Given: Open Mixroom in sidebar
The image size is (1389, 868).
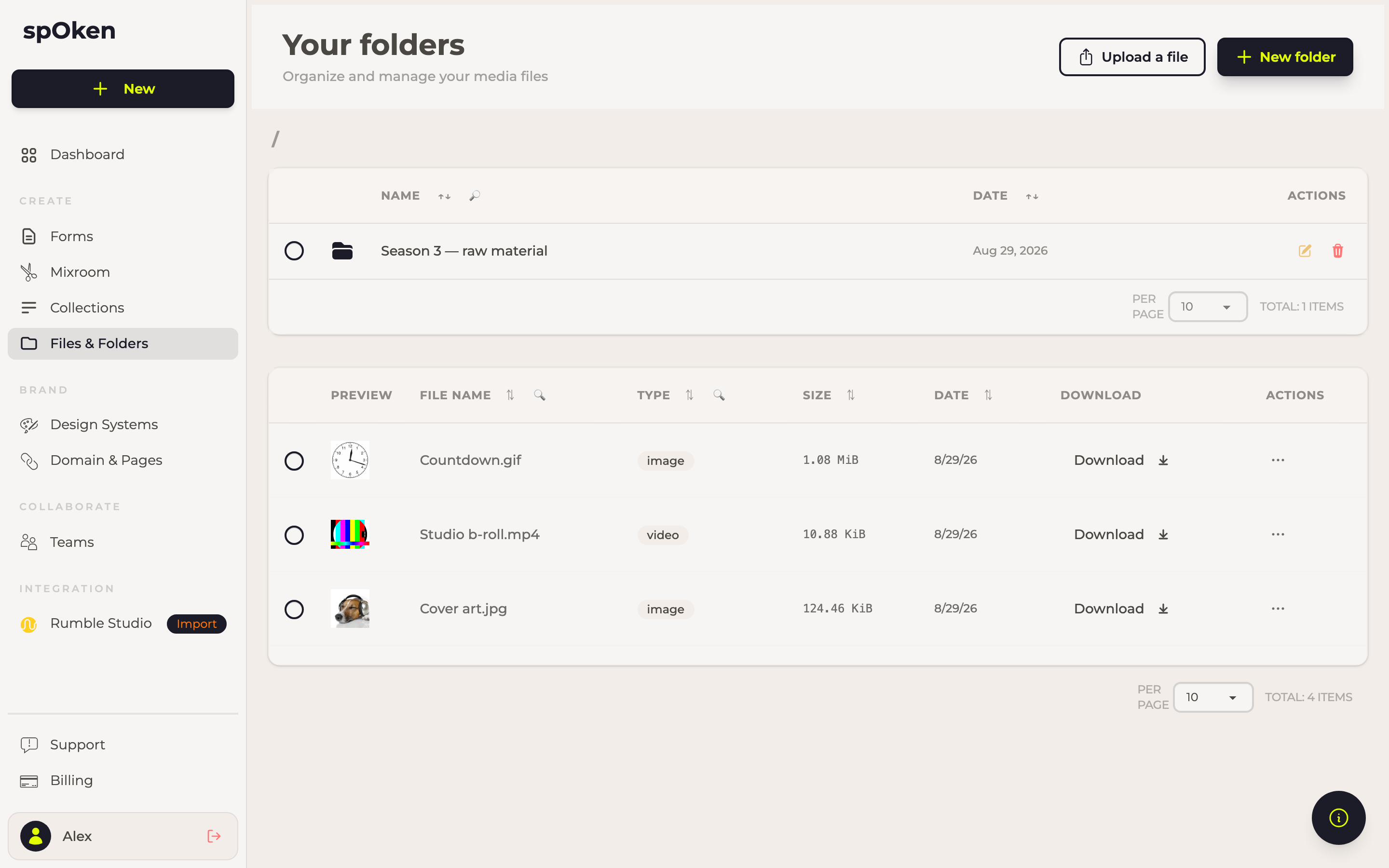Looking at the screenshot, I should coord(123,272).
